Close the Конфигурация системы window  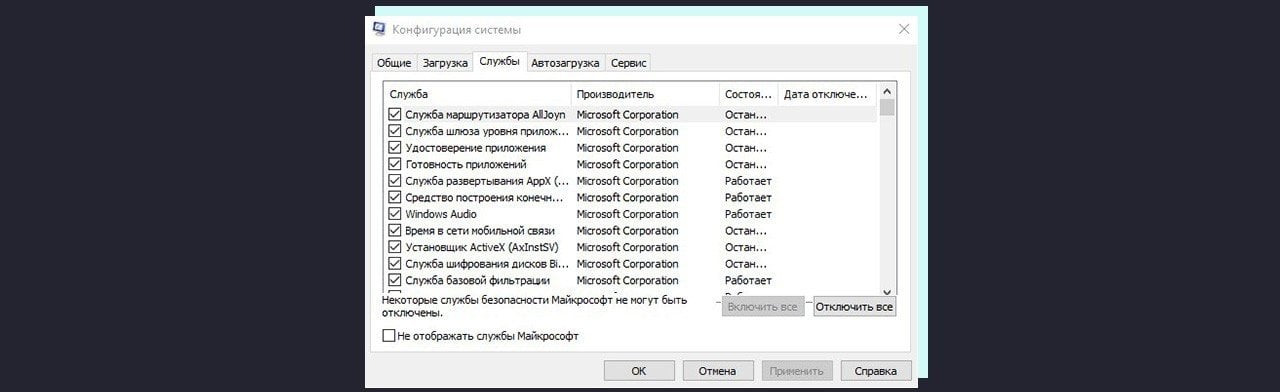(904, 29)
